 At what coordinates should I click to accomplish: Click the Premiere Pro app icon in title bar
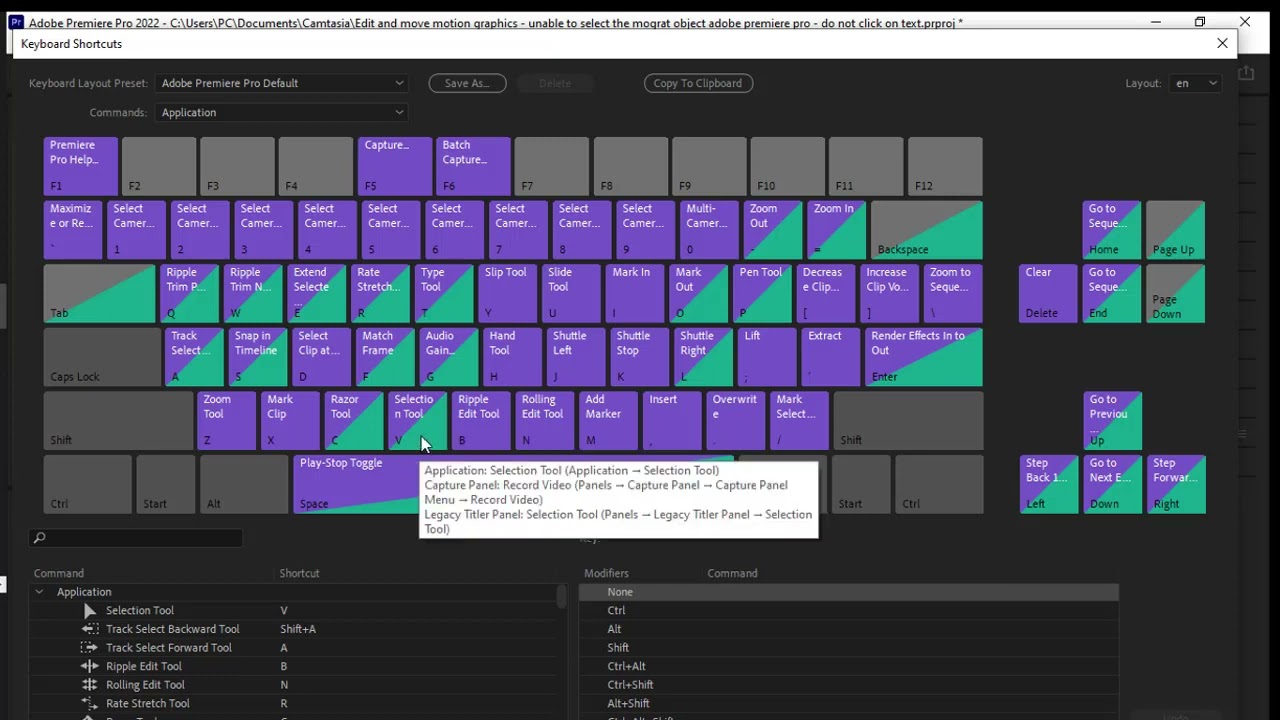(x=16, y=22)
